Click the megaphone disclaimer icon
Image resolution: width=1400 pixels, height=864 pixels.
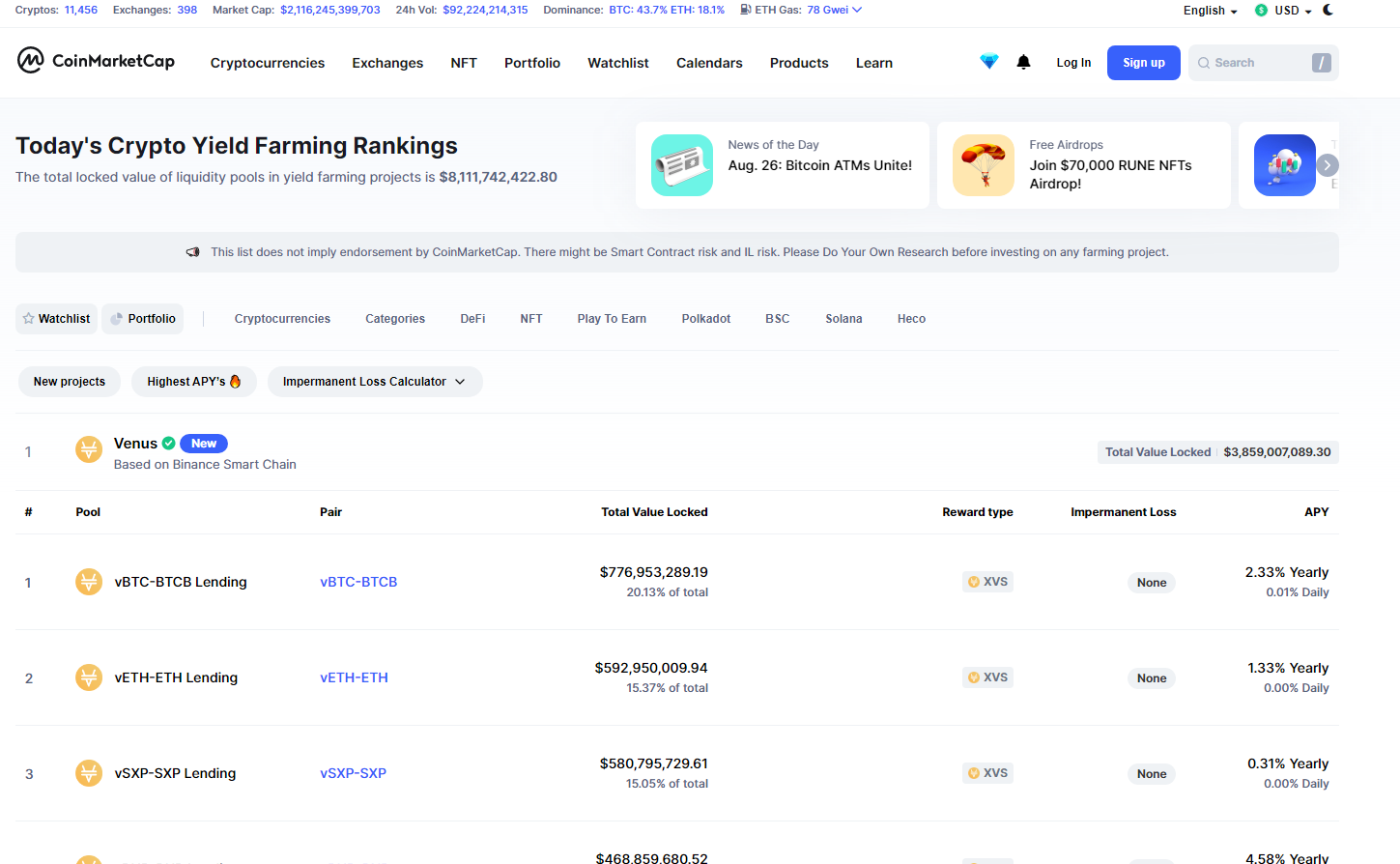pos(193,252)
